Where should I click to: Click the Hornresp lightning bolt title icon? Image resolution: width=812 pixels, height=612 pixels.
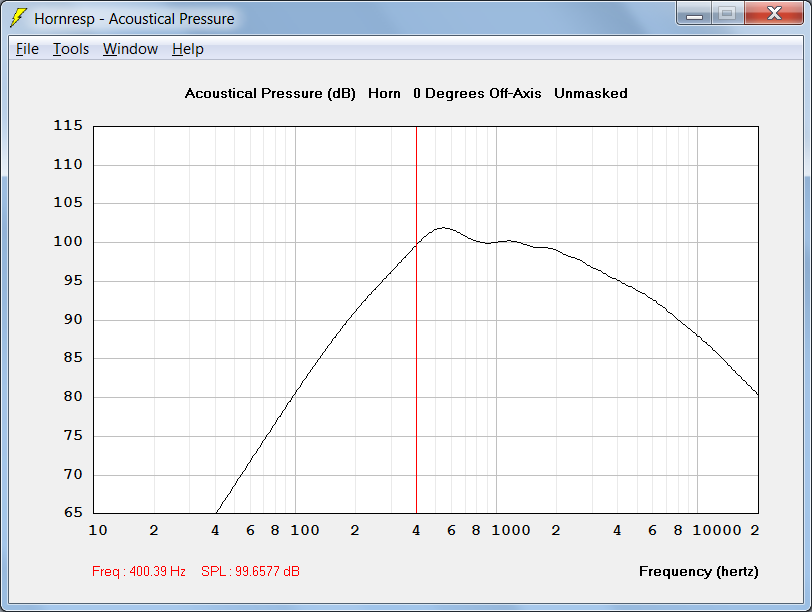coord(18,18)
